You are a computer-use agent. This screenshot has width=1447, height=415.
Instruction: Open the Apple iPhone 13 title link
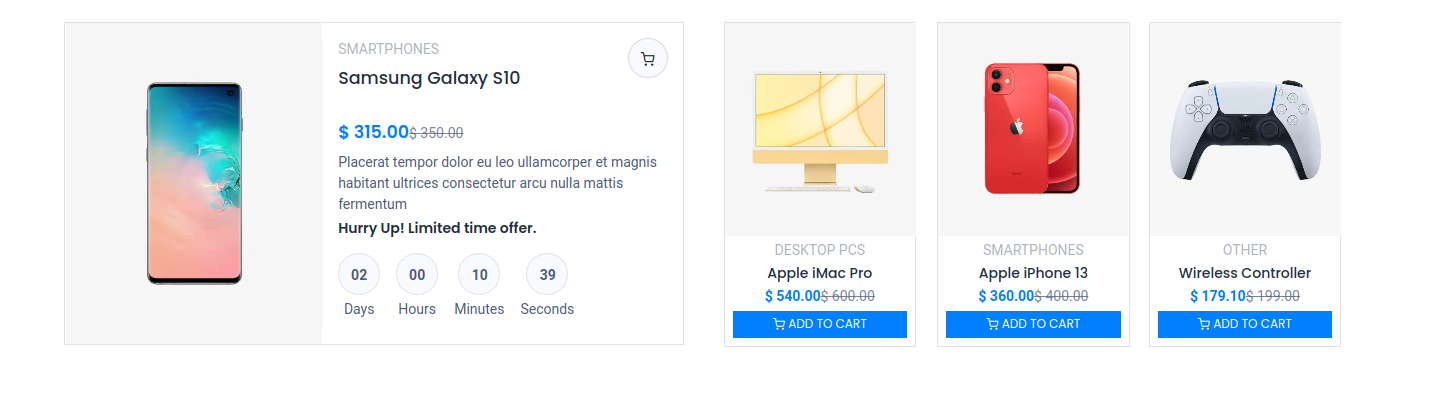point(1033,273)
